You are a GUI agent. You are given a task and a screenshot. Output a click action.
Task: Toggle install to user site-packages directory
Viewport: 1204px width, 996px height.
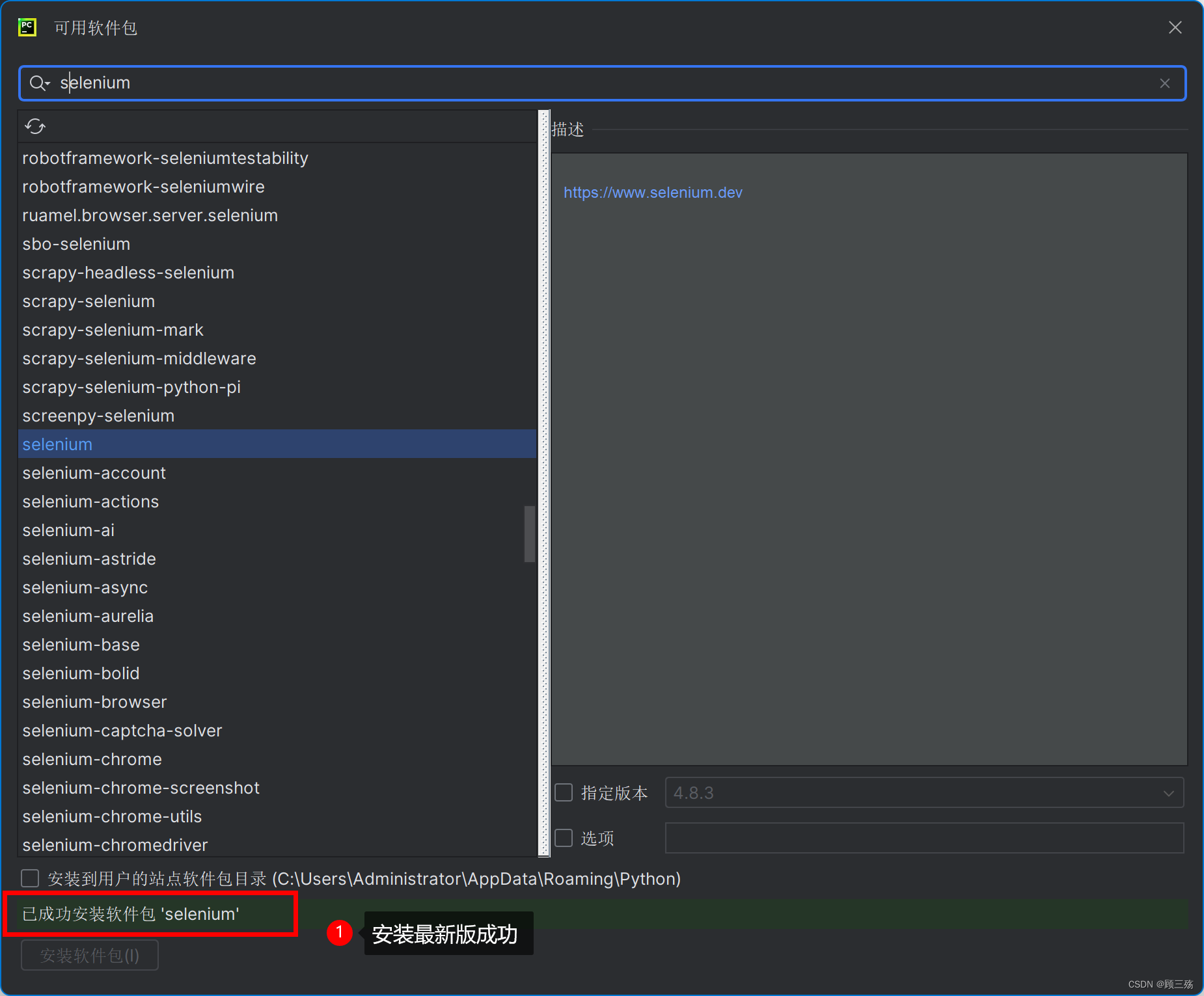pos(30,878)
